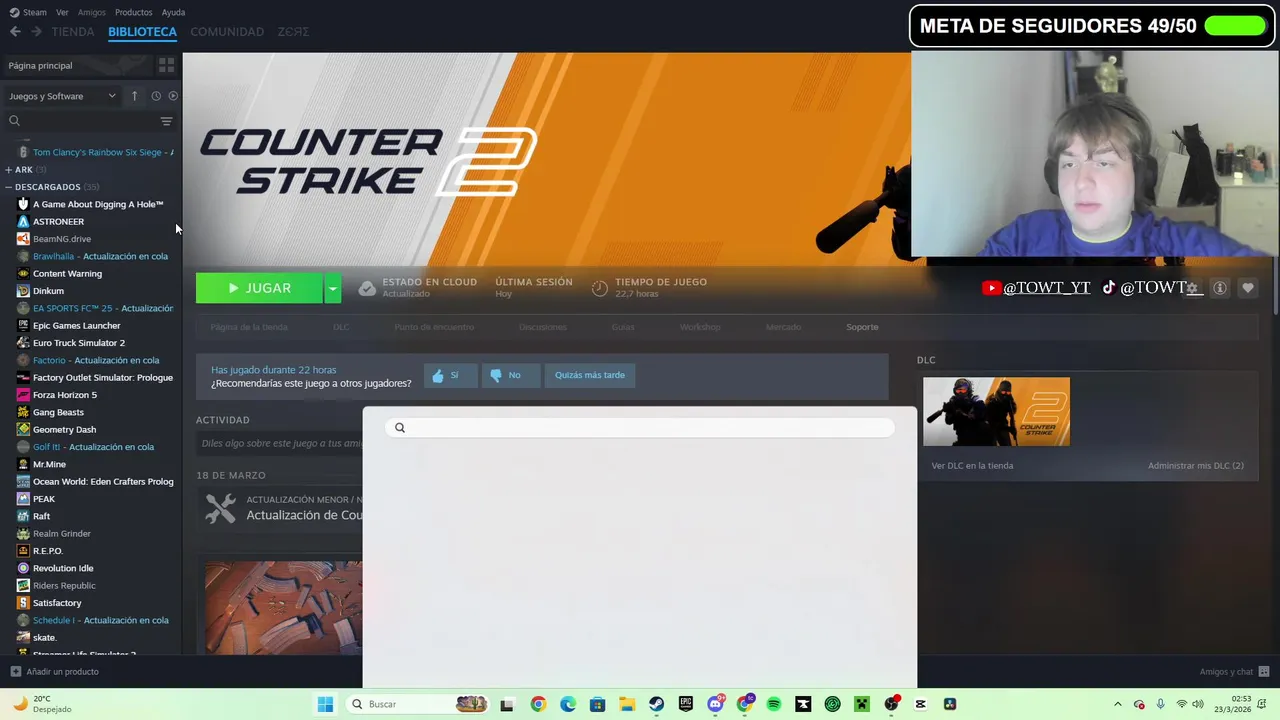
Task: Go forward with the right arrow
Action: coord(36,32)
